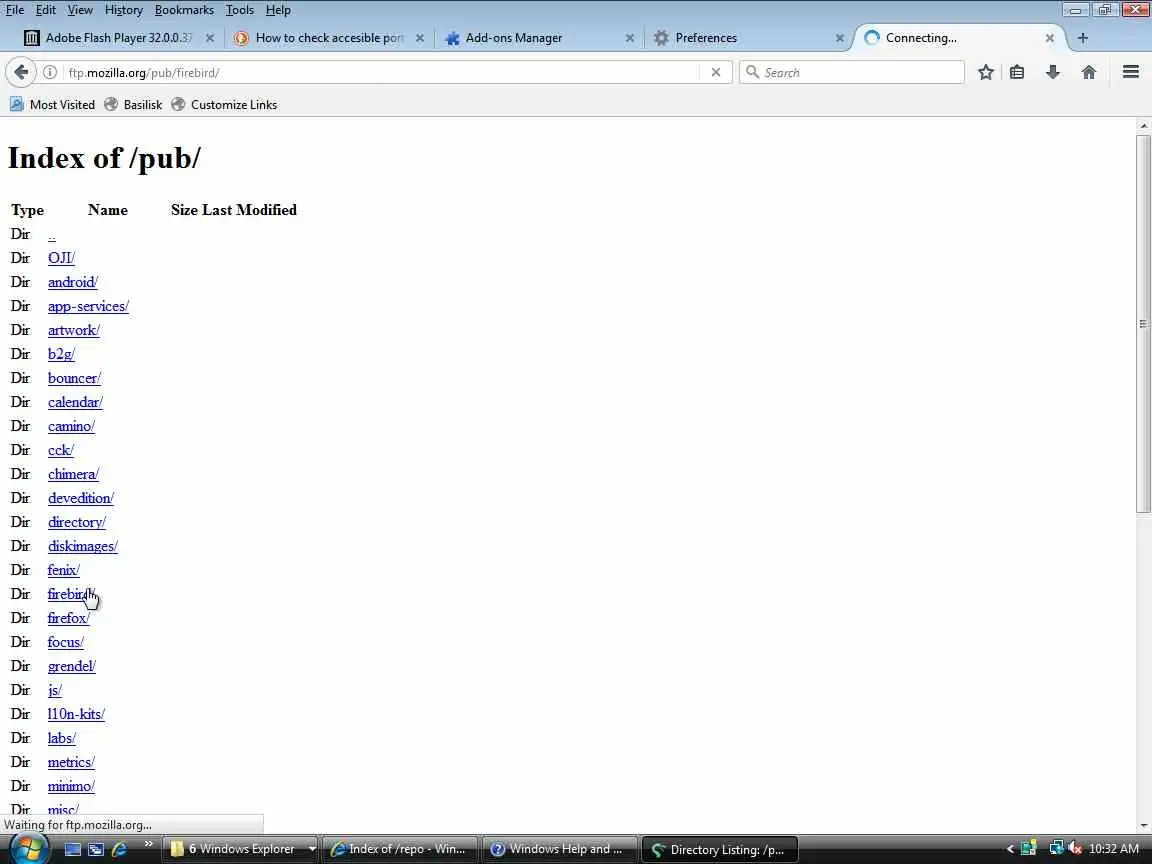This screenshot has height=864, width=1152.
Task: Click the 10:32 AM system clock
Action: tap(1114, 849)
